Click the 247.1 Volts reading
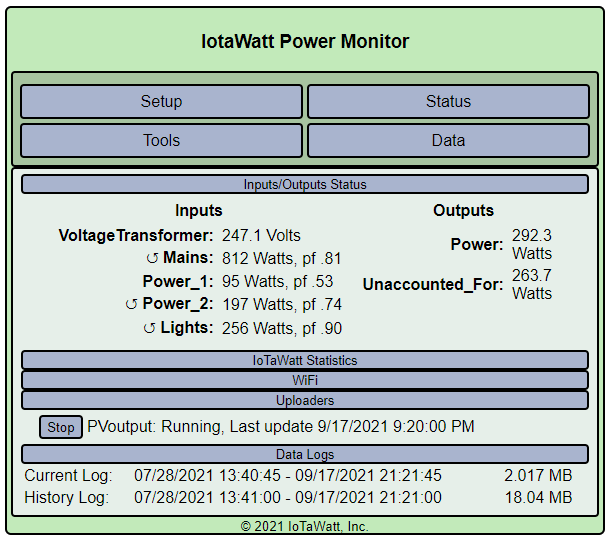The height and width of the screenshot is (543, 616). click(261, 235)
